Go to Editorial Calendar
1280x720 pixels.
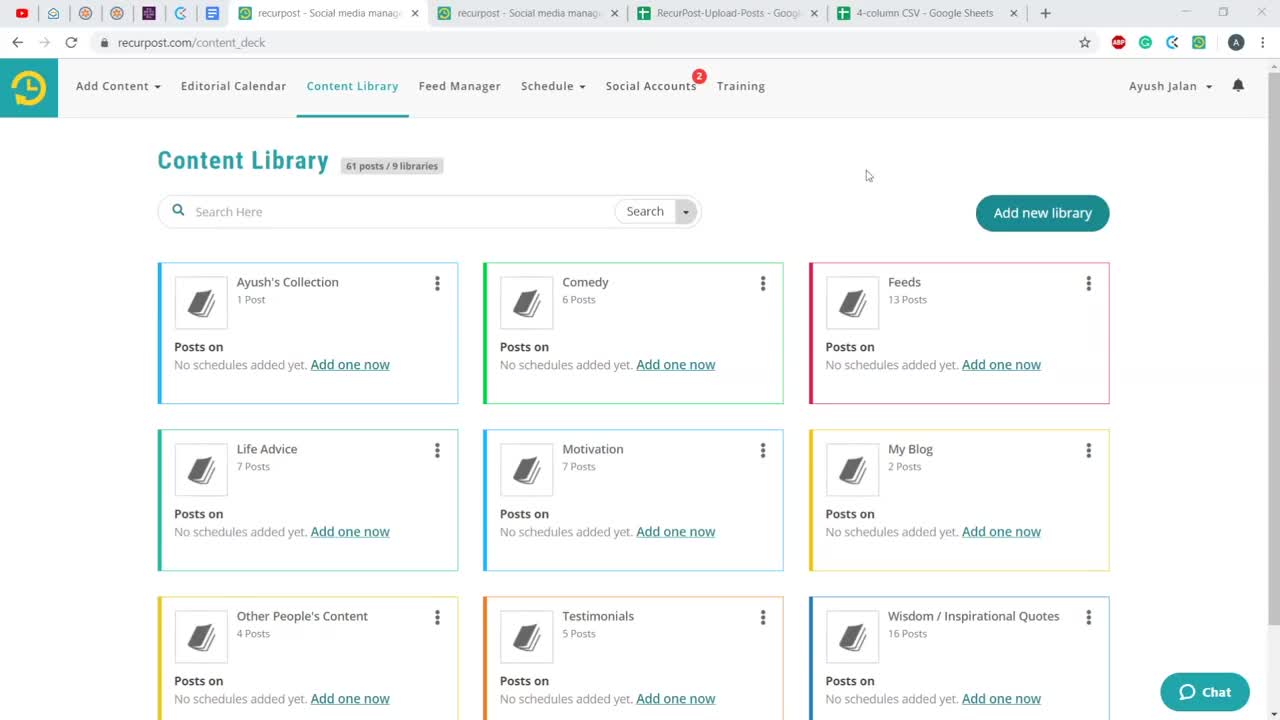pyautogui.click(x=233, y=86)
